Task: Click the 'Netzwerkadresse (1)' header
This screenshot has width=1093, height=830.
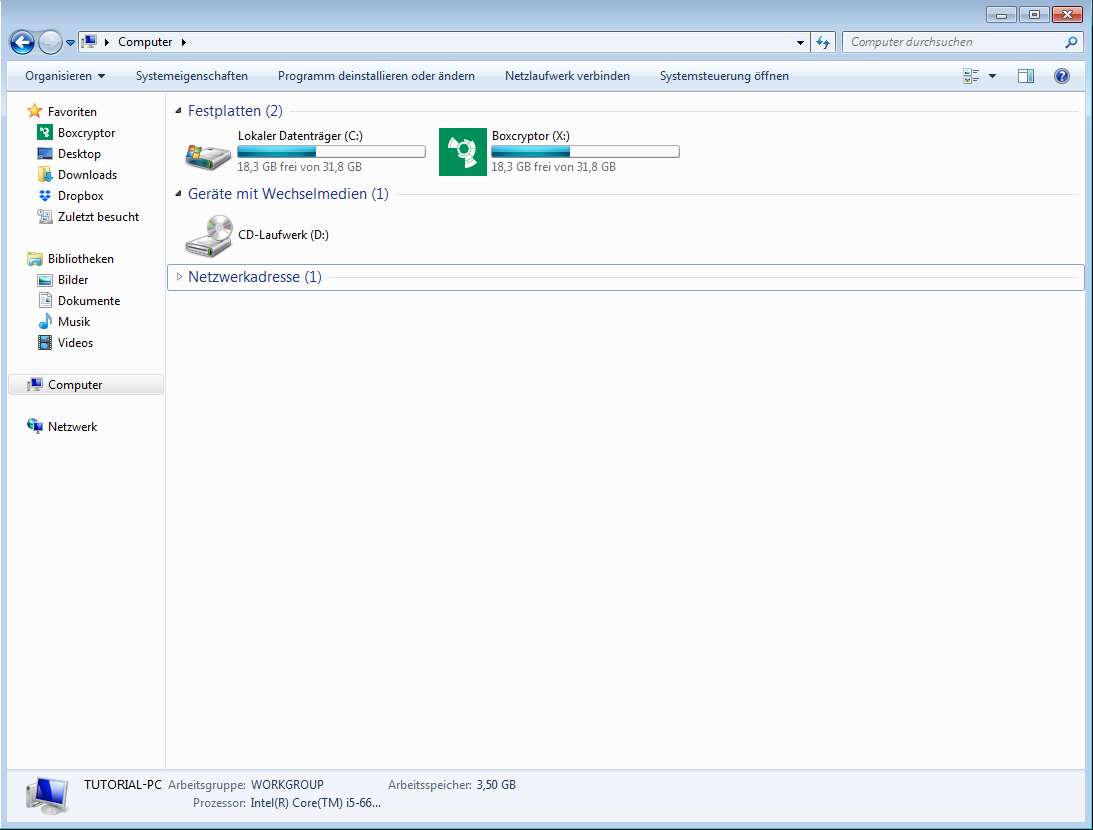Action: tap(254, 277)
